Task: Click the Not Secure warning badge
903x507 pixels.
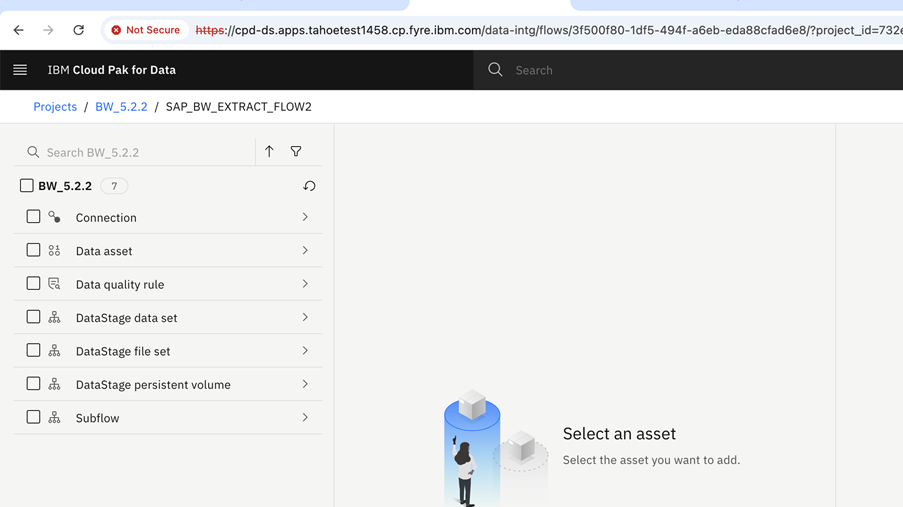Action: tap(146, 30)
